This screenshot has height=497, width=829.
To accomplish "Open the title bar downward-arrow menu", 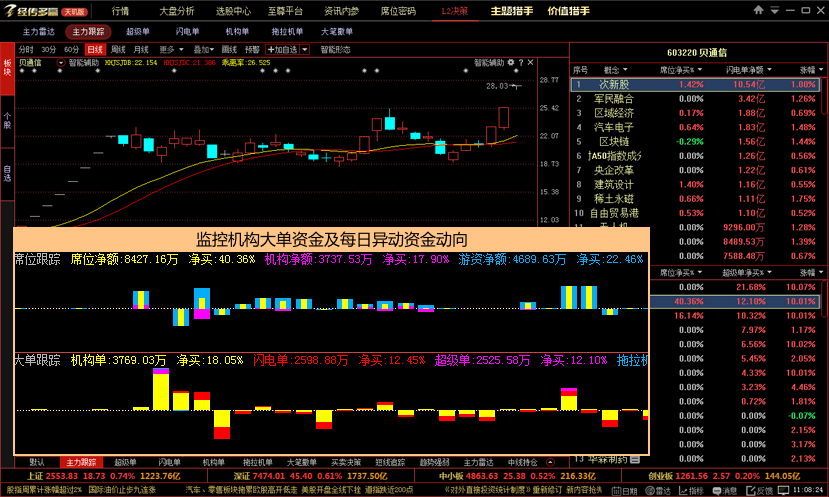I will coord(775,10).
